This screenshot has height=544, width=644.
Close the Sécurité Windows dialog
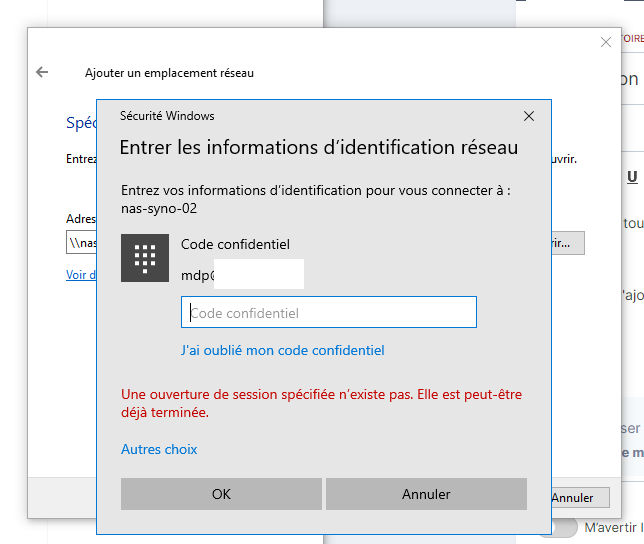[x=529, y=116]
